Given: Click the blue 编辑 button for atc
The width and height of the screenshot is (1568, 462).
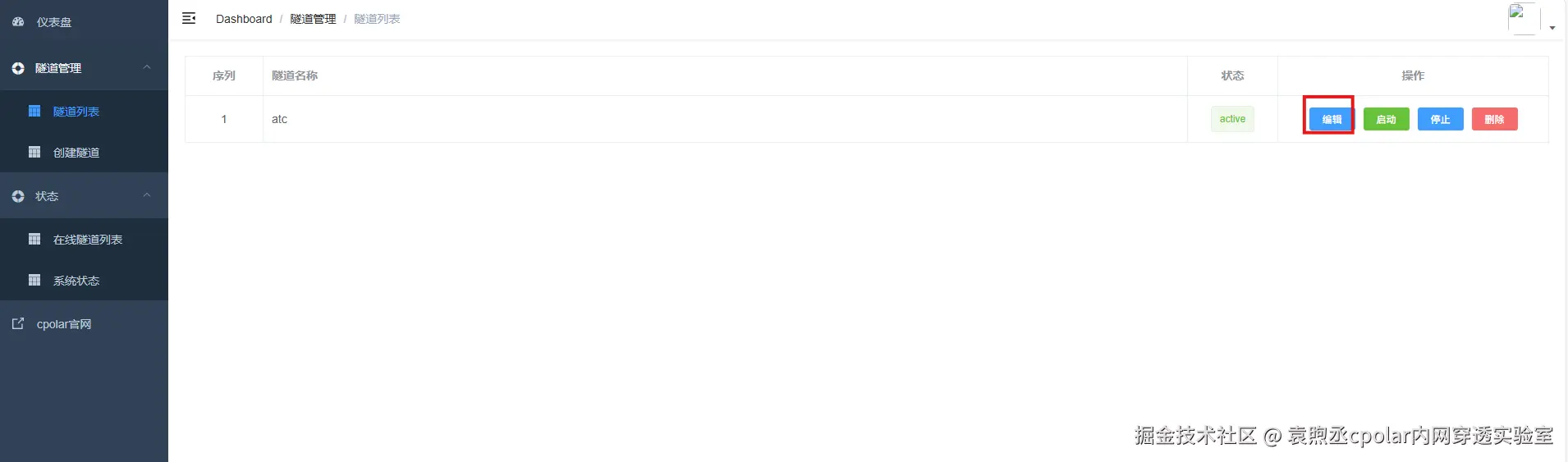Looking at the screenshot, I should [x=1332, y=119].
